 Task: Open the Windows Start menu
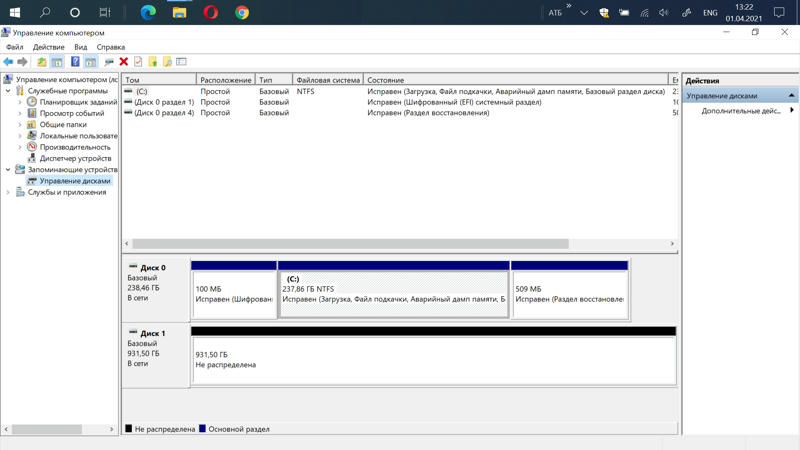15,12
